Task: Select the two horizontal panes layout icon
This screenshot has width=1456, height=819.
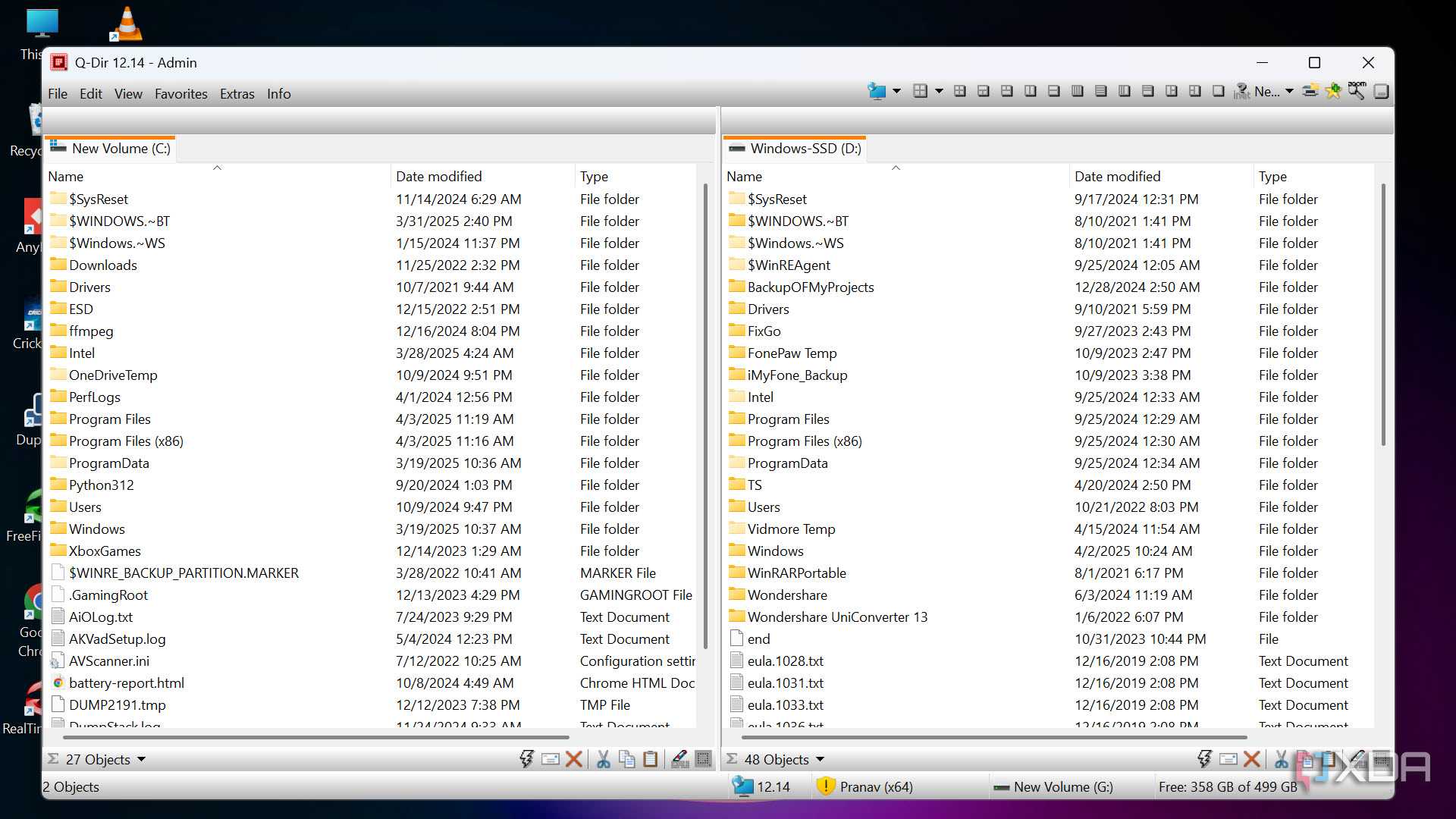Action: (x=1053, y=91)
